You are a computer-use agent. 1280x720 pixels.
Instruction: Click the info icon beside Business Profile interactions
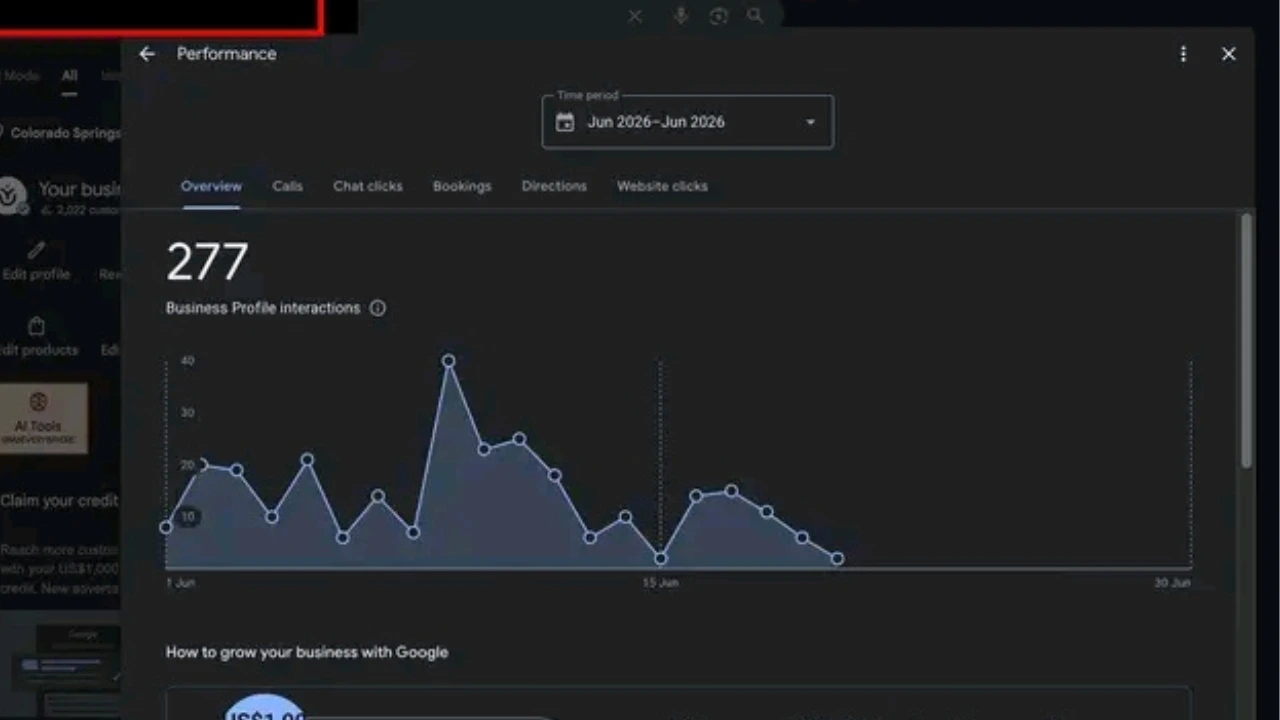(x=378, y=308)
